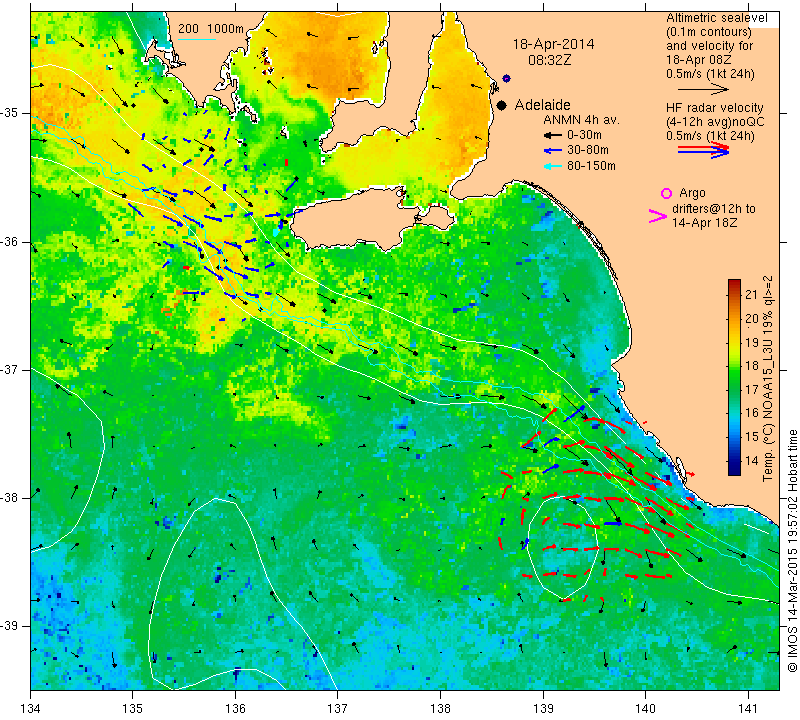Click the black Adelaide city dot marker
This screenshot has height=720, width=800.
(502, 105)
